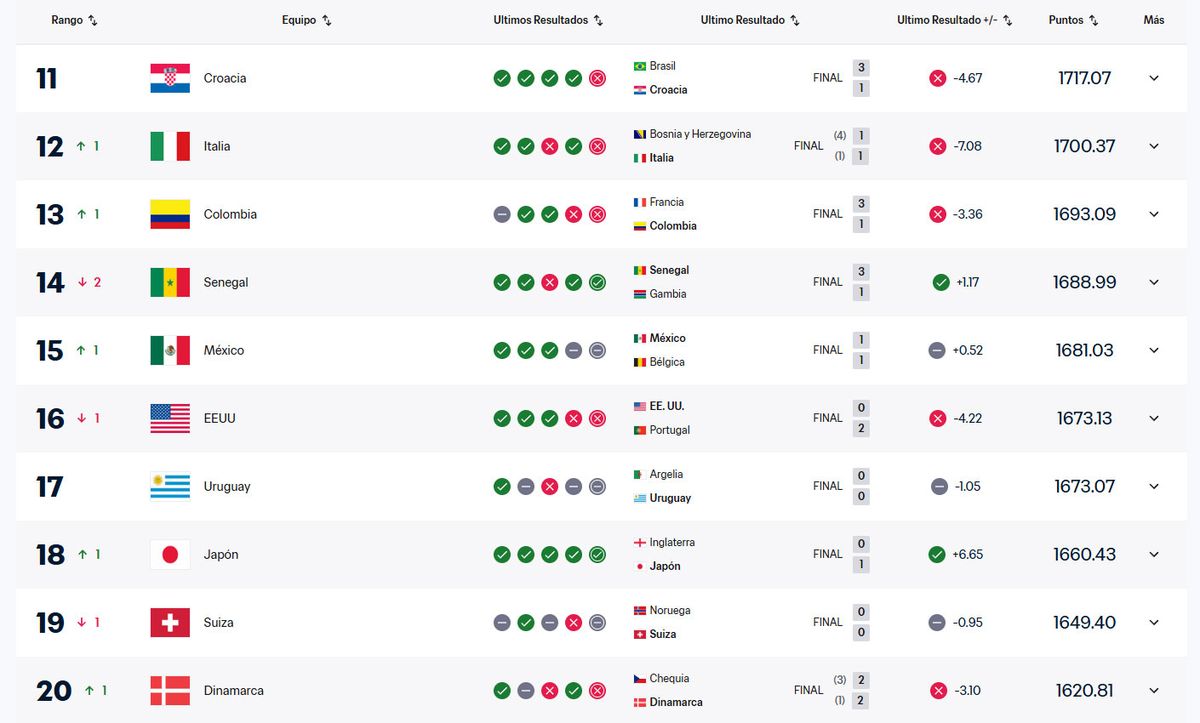Click Uruguay's red loss result circle
The width and height of the screenshot is (1200, 723).
pyautogui.click(x=549, y=486)
